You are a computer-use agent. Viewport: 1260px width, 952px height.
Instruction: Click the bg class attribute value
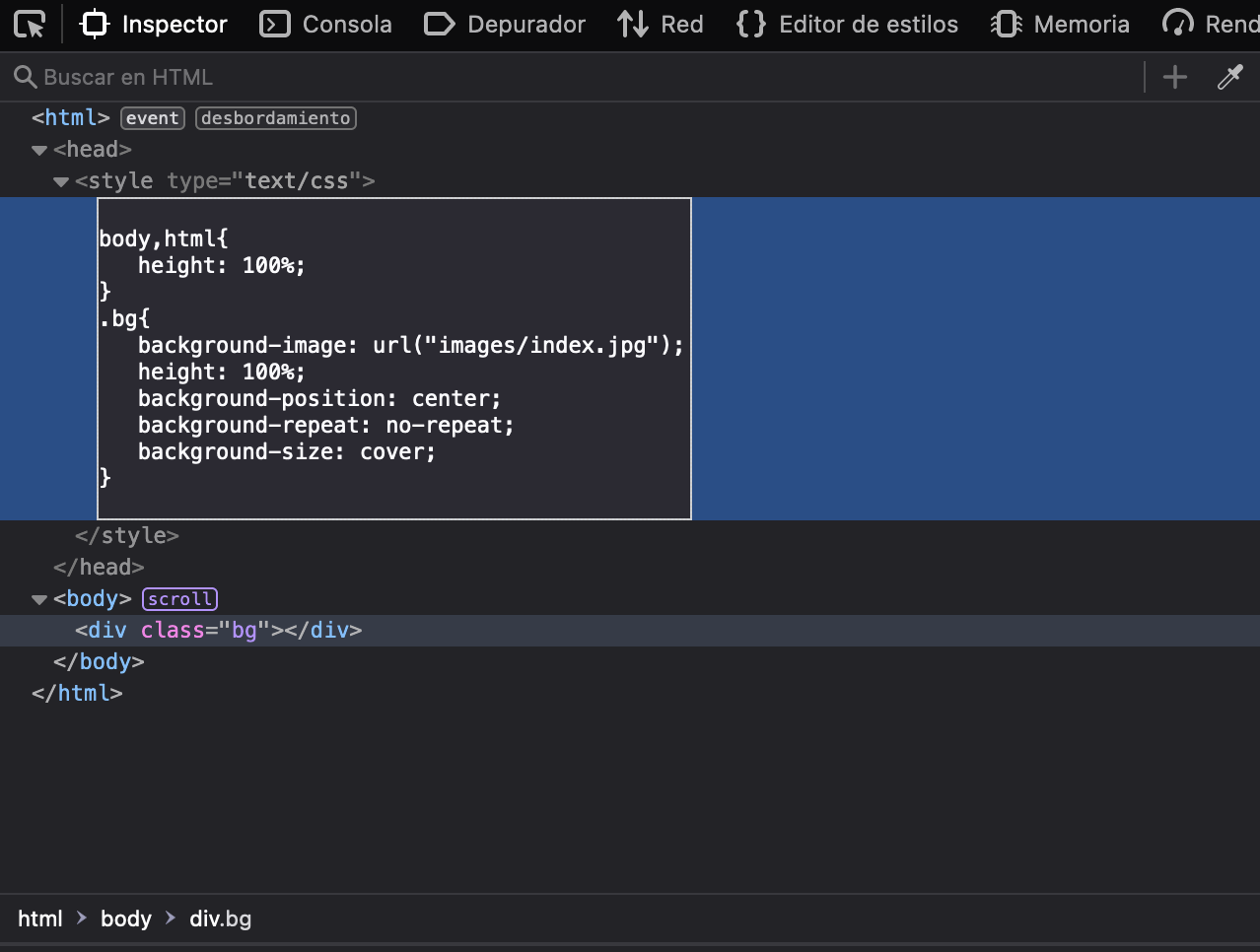click(244, 630)
